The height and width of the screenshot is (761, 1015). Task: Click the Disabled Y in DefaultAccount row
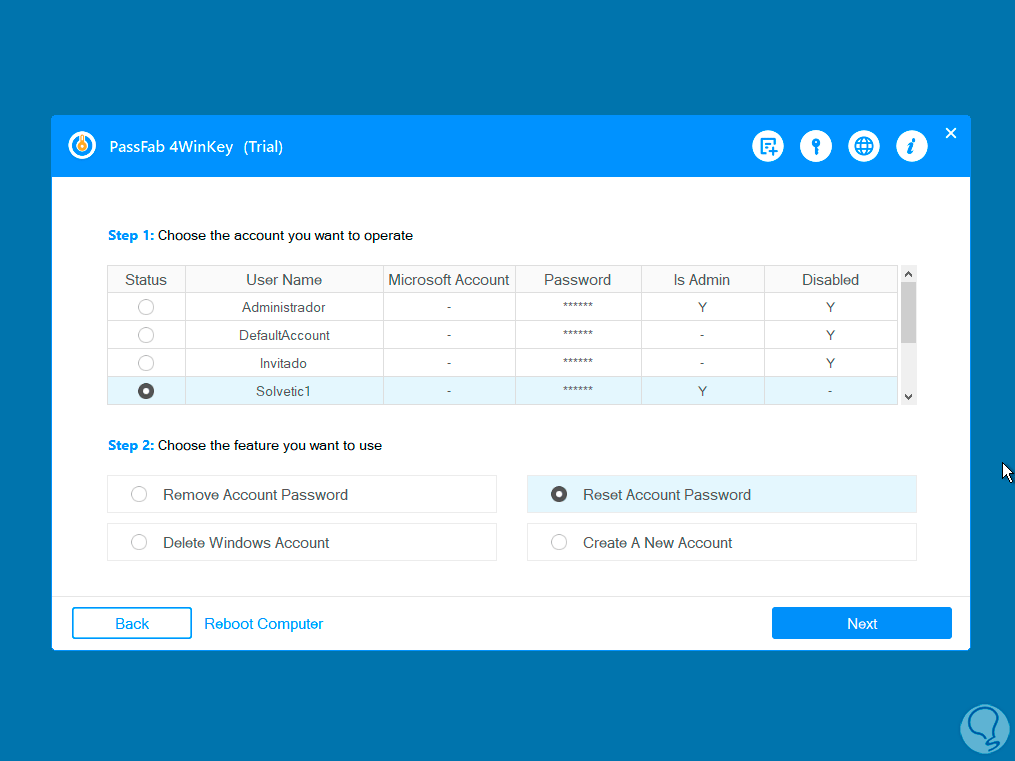click(x=831, y=335)
